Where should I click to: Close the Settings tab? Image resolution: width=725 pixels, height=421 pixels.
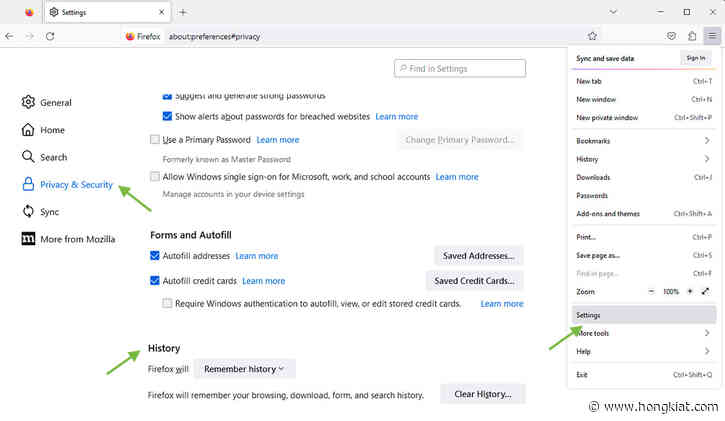[161, 12]
